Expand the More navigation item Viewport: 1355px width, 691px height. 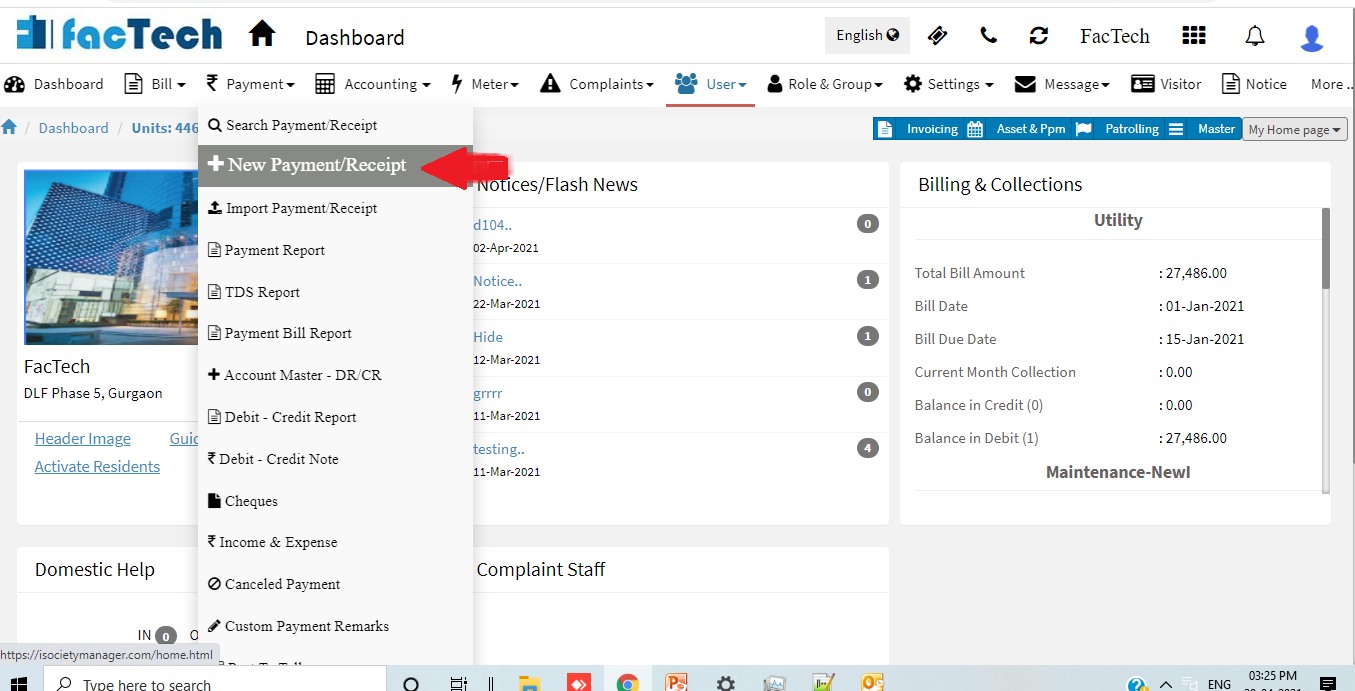(1331, 84)
